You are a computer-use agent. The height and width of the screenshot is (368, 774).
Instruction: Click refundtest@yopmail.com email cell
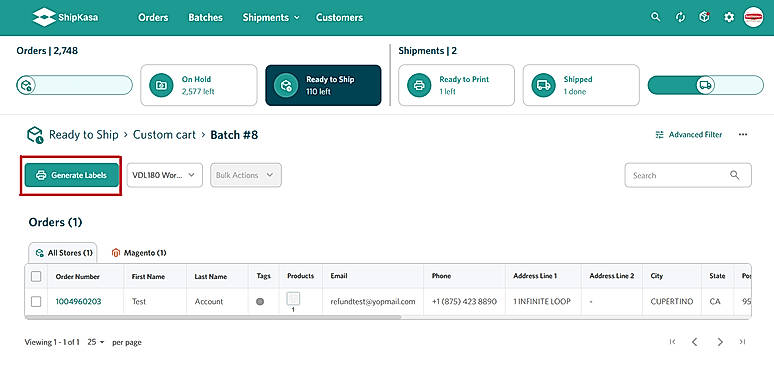373,301
